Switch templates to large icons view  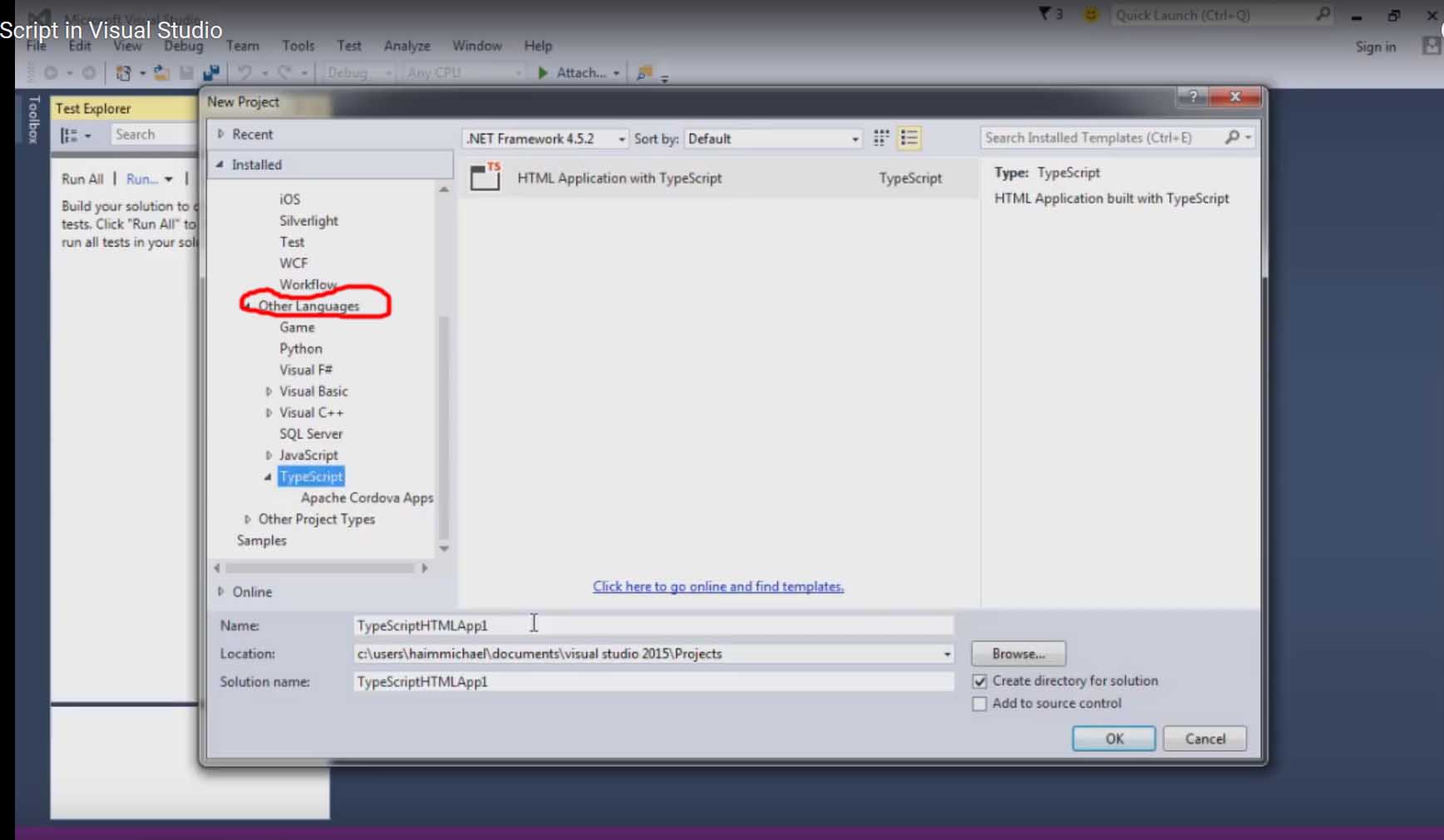click(881, 138)
